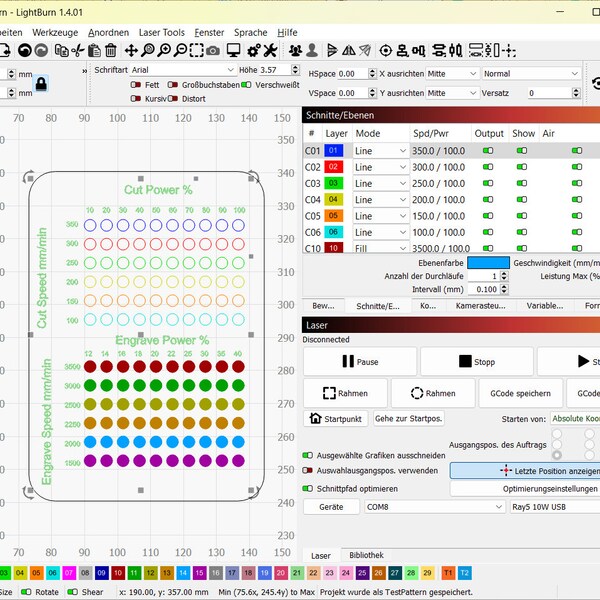Open the COM8 port dropdown
The height and width of the screenshot is (600, 600).
[x=435, y=507]
